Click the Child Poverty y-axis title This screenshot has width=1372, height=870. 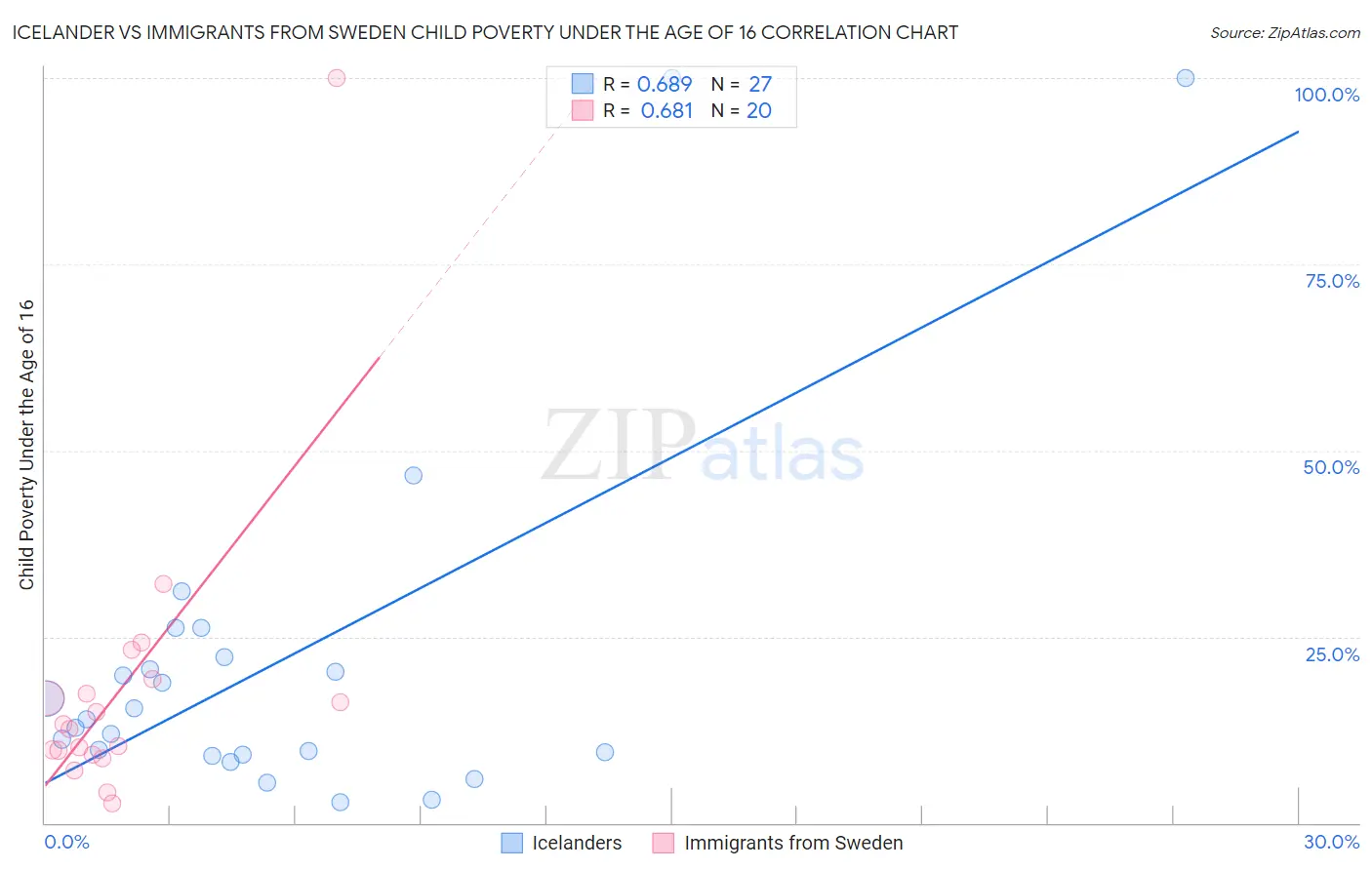[26, 444]
